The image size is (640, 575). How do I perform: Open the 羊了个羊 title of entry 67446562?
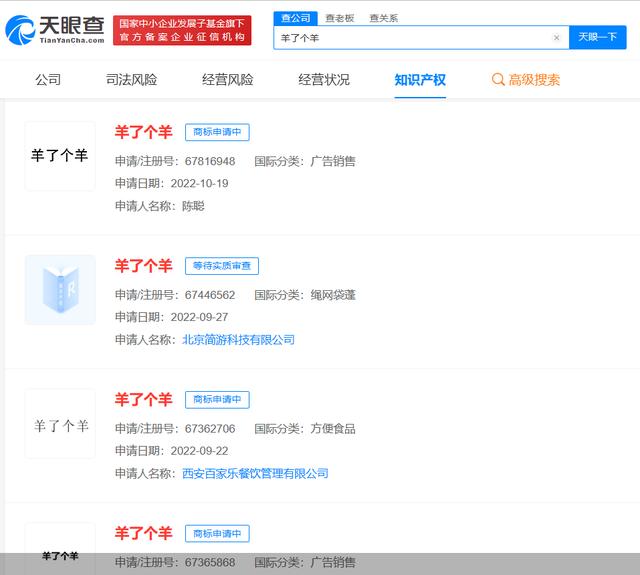tap(144, 266)
